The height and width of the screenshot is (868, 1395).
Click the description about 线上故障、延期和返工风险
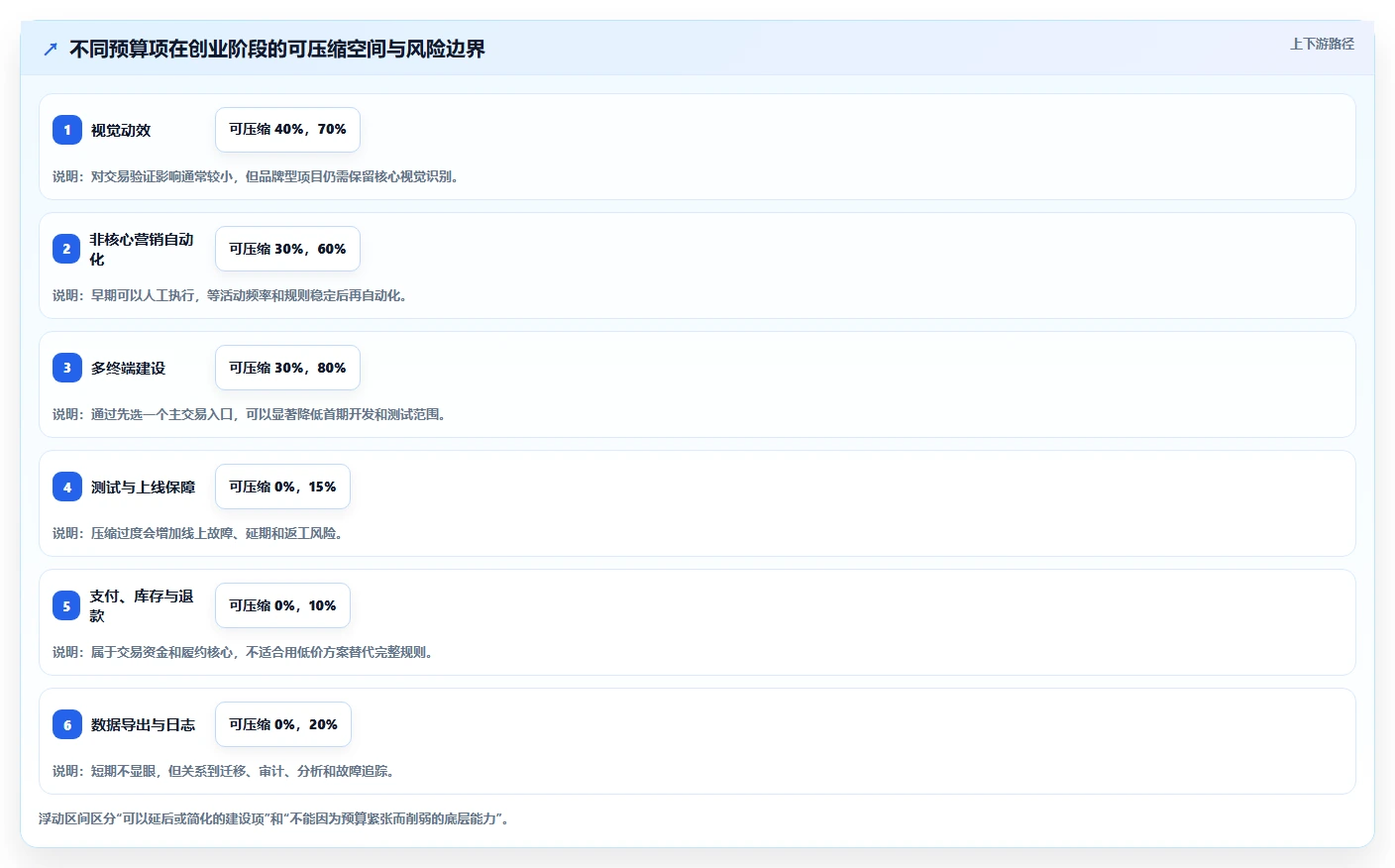tap(198, 533)
